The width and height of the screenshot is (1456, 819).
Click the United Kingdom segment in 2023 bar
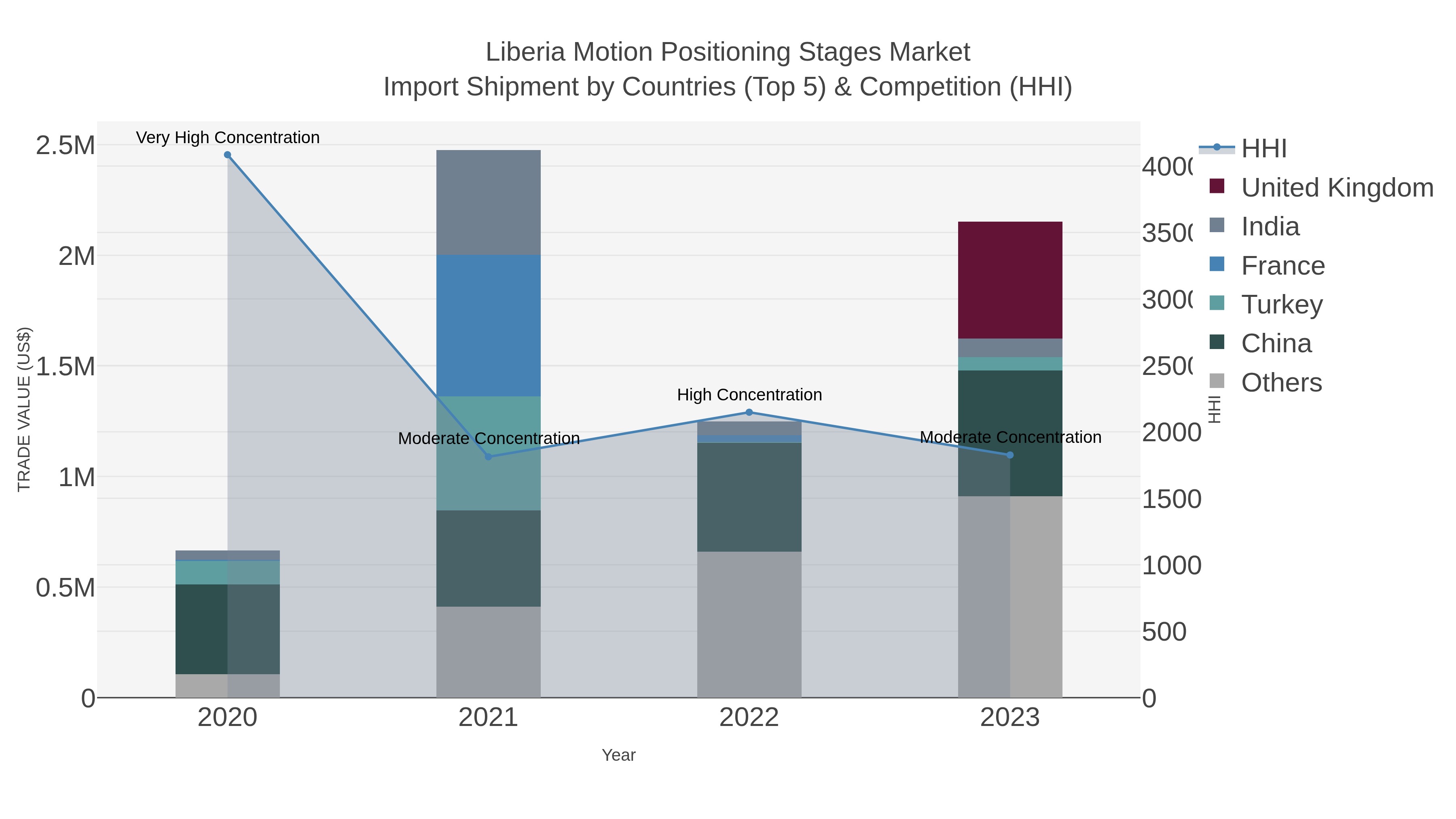click(x=1010, y=280)
